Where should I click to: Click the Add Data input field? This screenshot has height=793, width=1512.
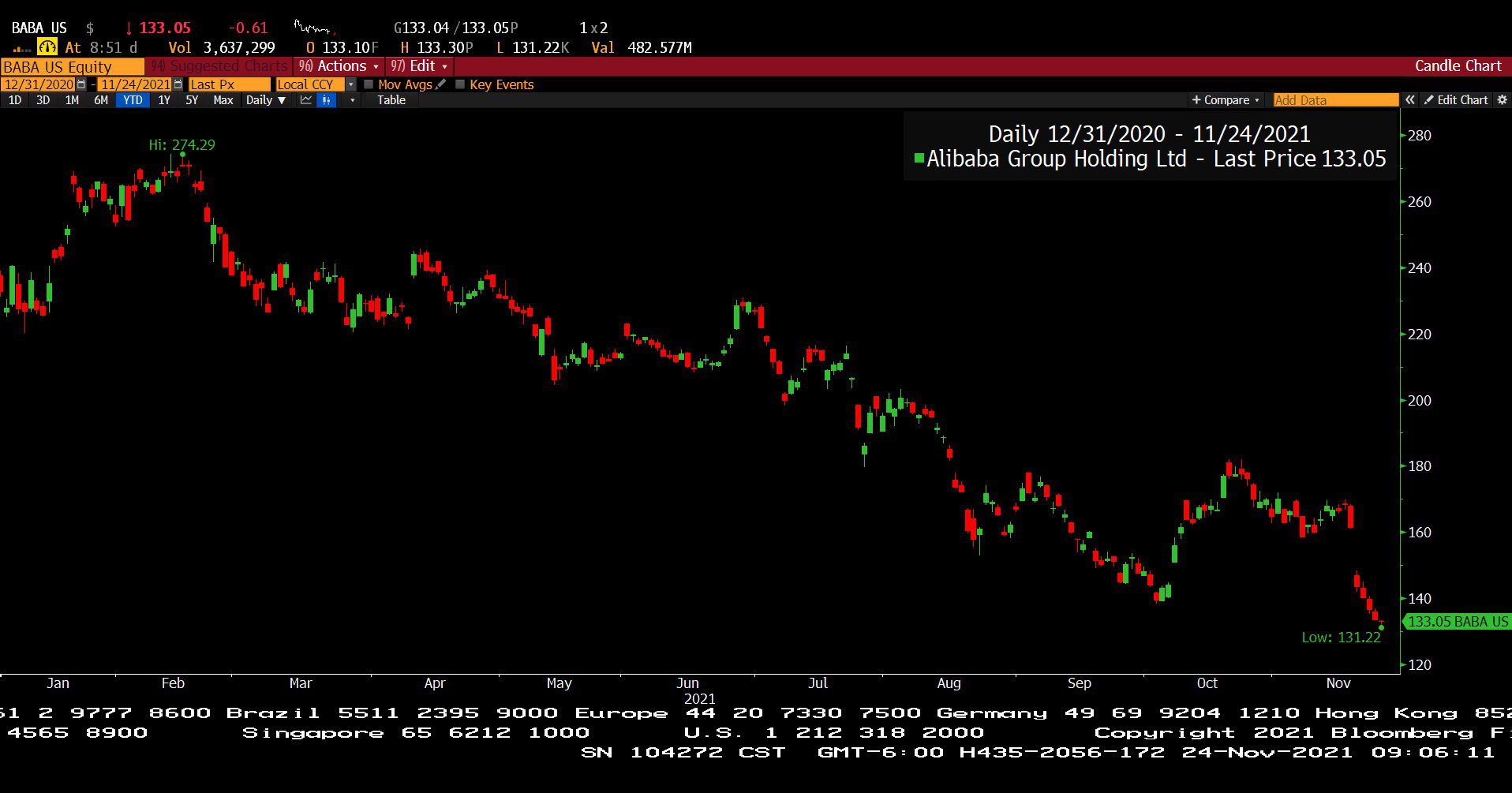(x=1335, y=100)
